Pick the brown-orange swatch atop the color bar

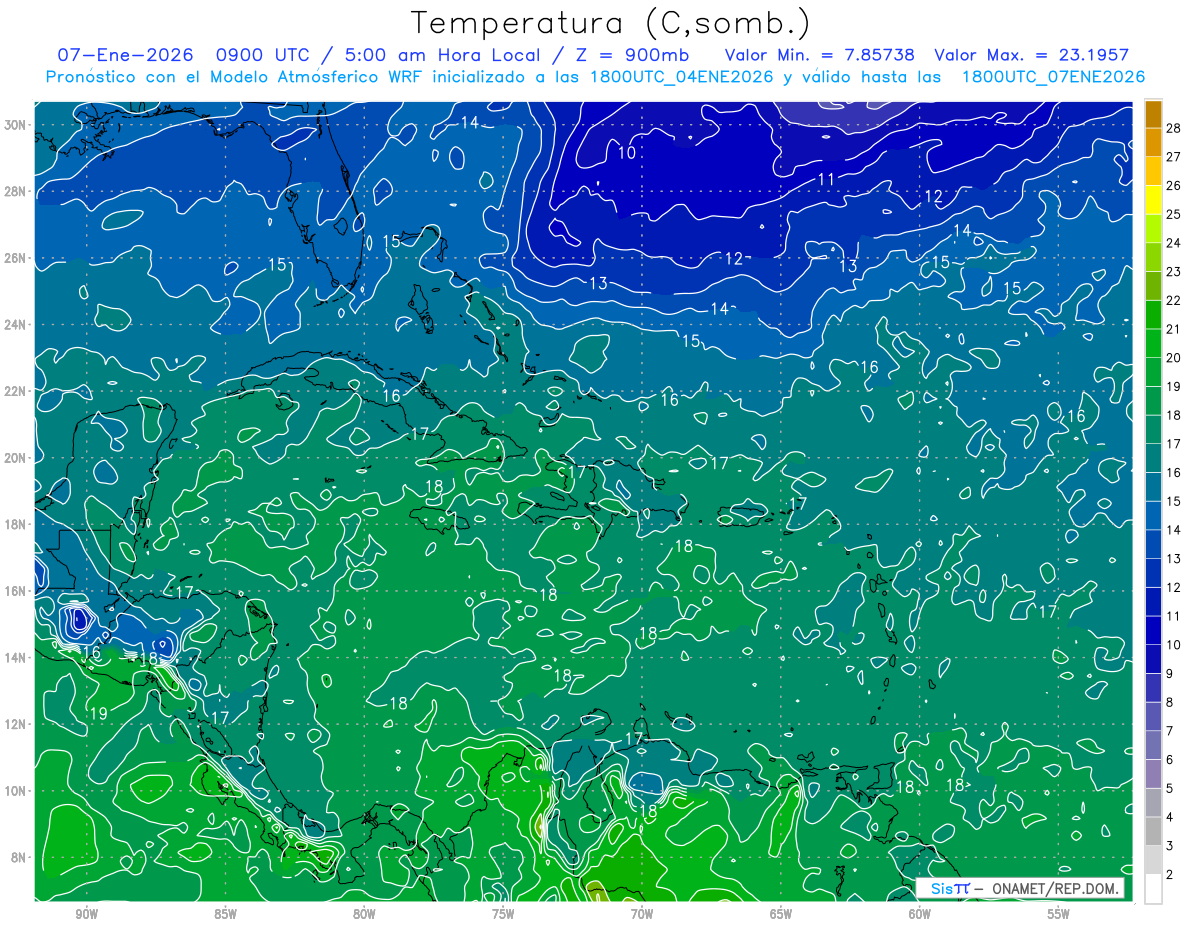click(x=1154, y=114)
